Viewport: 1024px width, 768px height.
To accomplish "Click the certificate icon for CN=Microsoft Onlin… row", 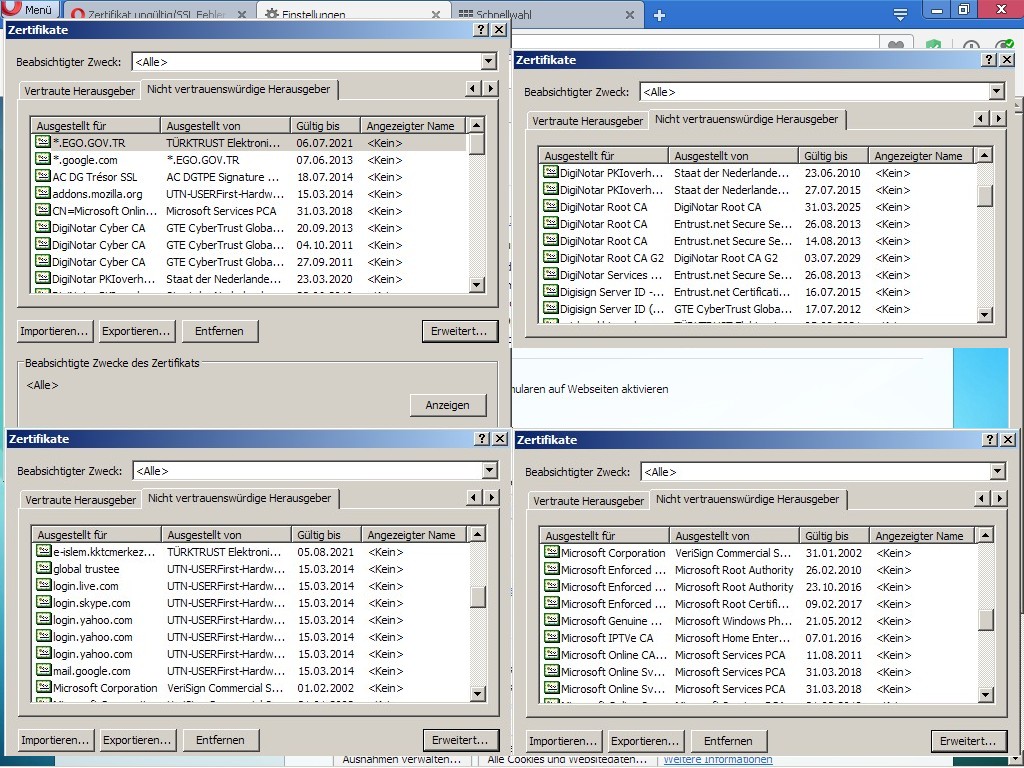I will coord(43,210).
